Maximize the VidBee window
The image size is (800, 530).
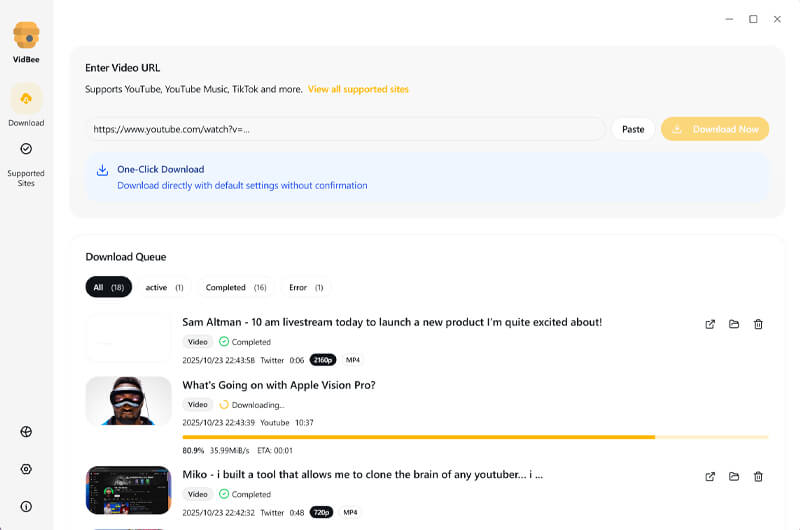click(753, 19)
